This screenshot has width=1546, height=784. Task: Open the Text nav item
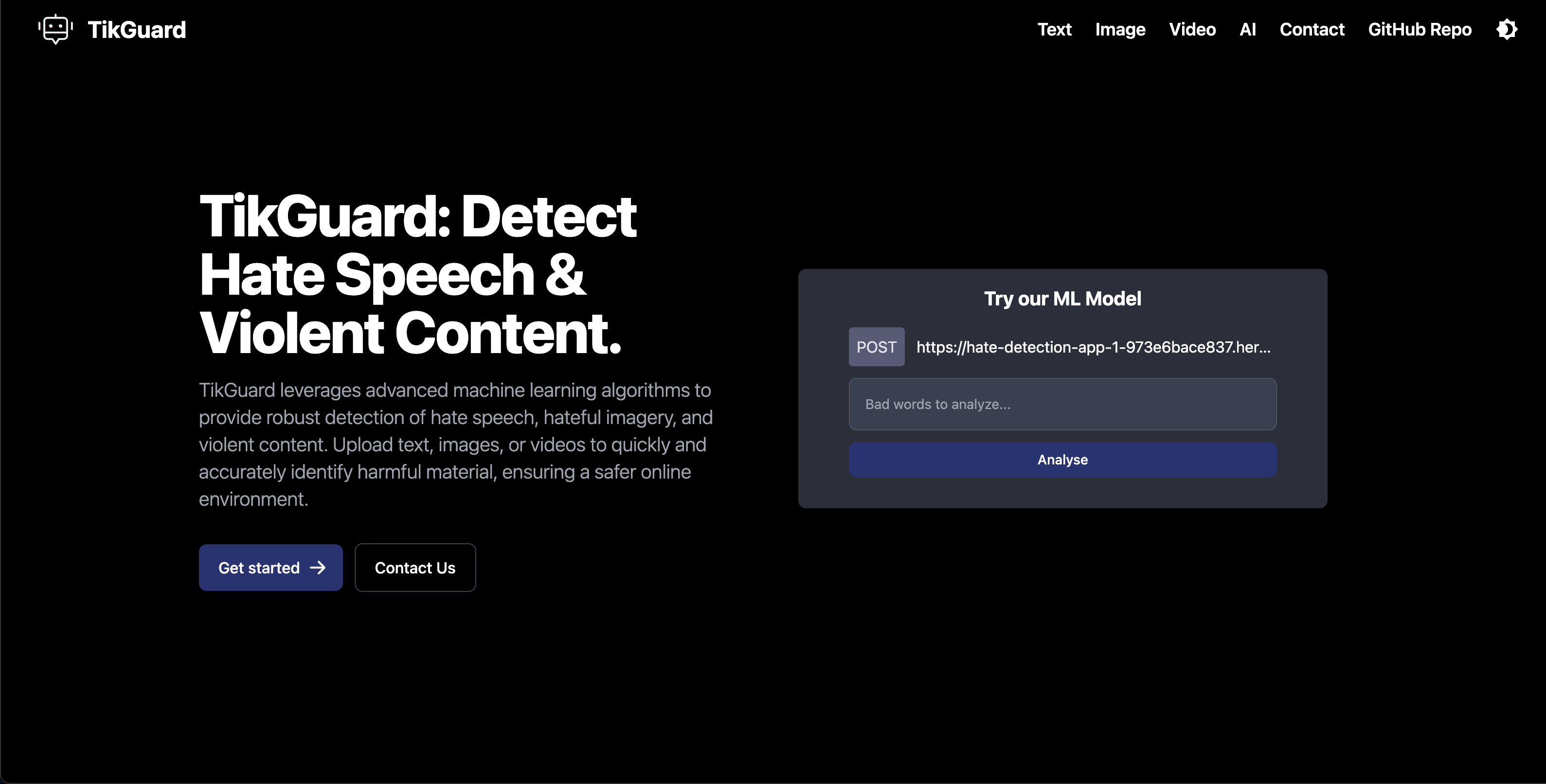pyautogui.click(x=1054, y=29)
